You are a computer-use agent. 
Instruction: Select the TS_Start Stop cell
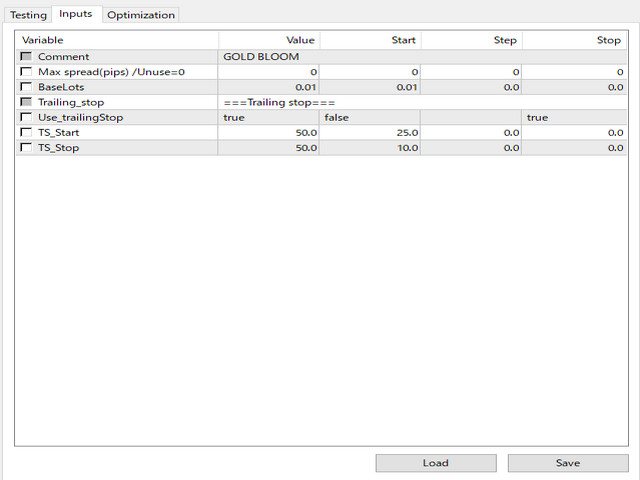(x=574, y=133)
